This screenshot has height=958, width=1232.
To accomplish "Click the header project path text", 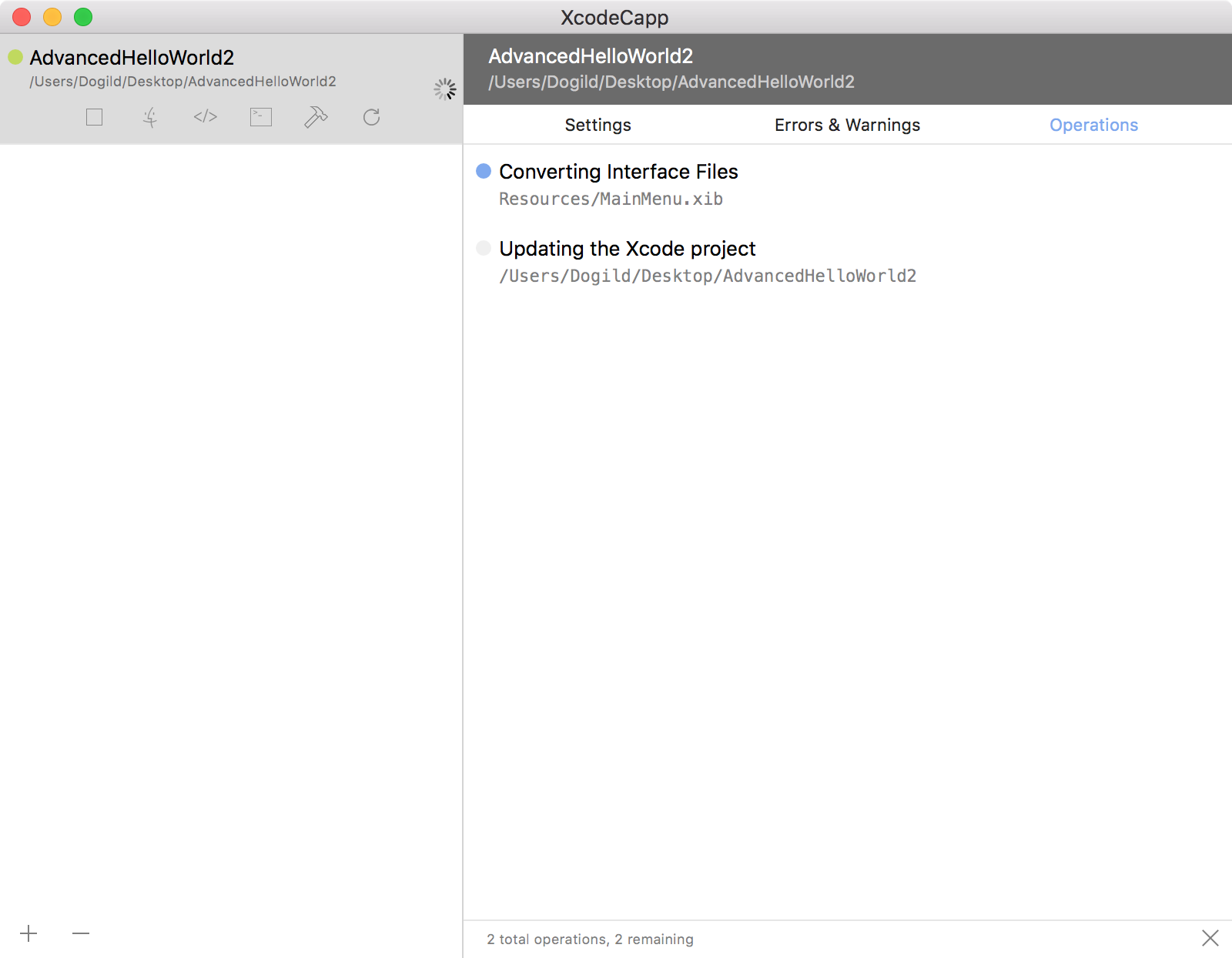I will (671, 82).
